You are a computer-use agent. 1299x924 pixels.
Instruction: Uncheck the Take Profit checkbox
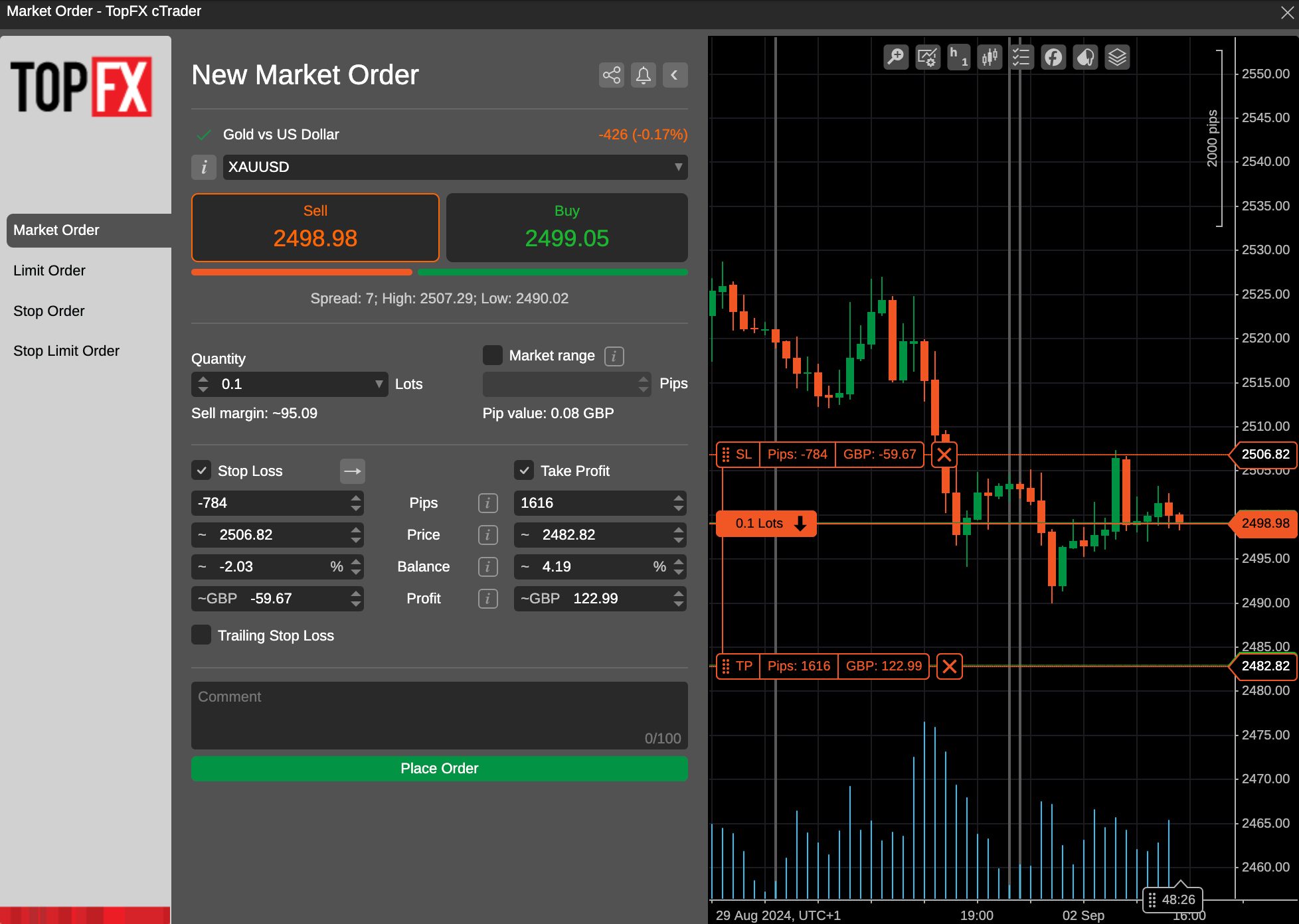tap(524, 471)
